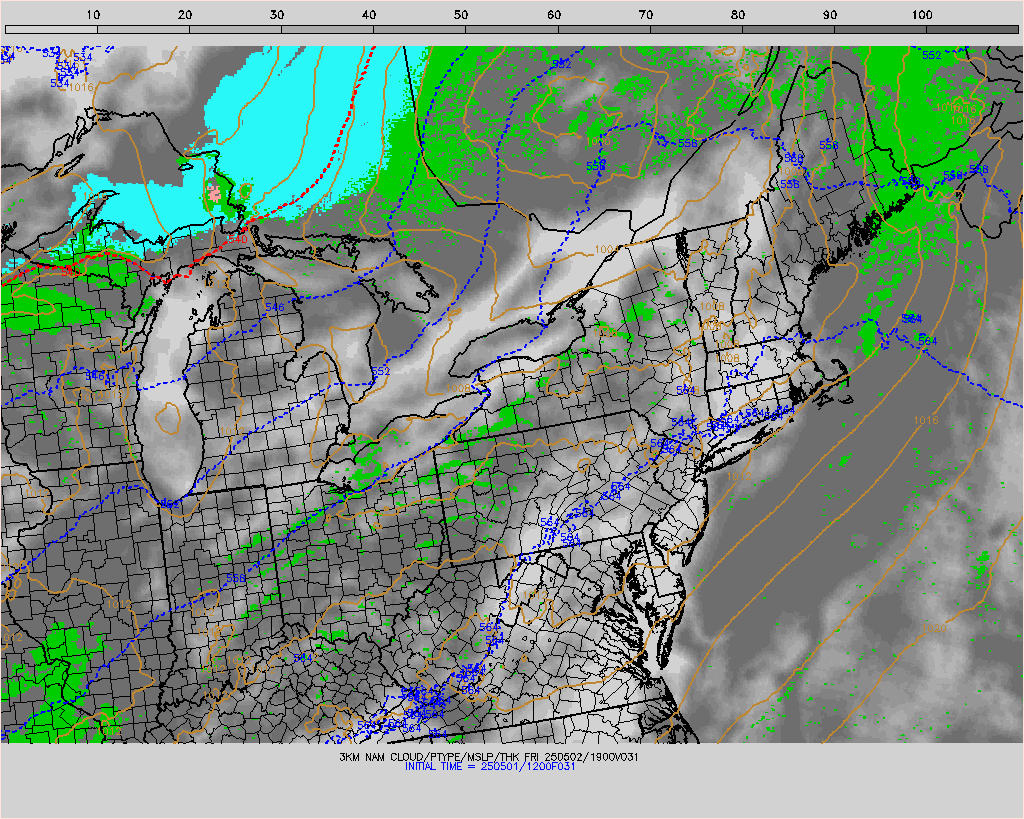Click the title '3KM NAM CLOUD/PTYPE/MSLP/THK FRI 250502/1900V031'
The height and width of the screenshot is (819, 1024).
click(x=489, y=757)
